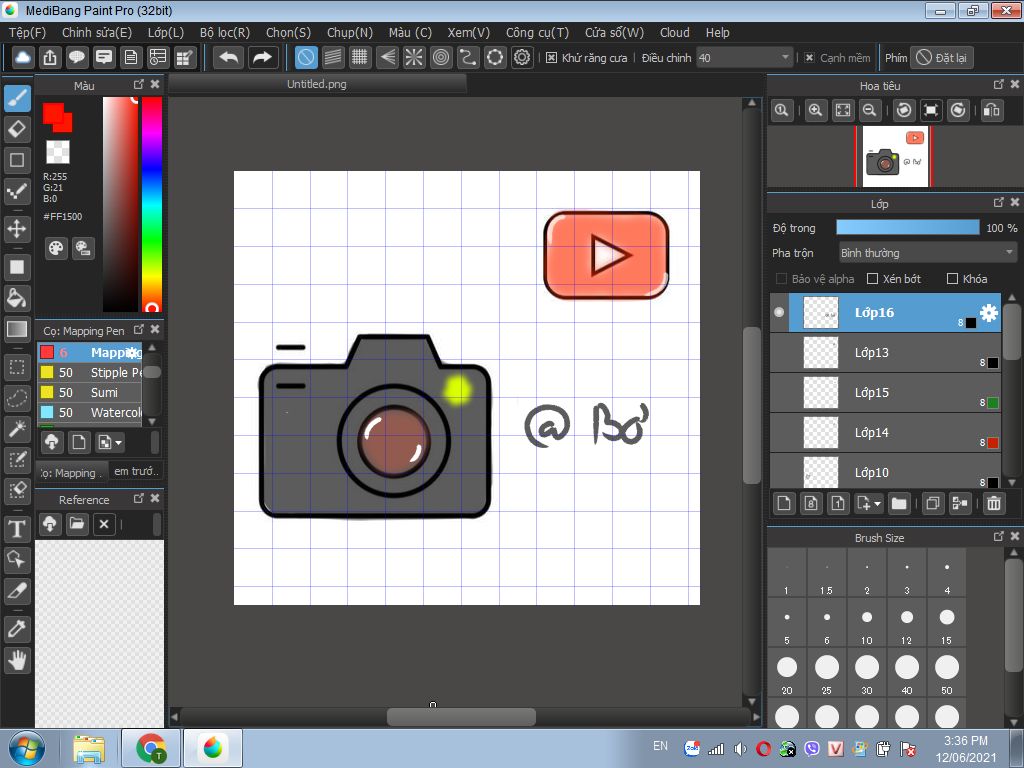Select the Bucket fill tool
The image size is (1024, 768).
click(x=17, y=298)
